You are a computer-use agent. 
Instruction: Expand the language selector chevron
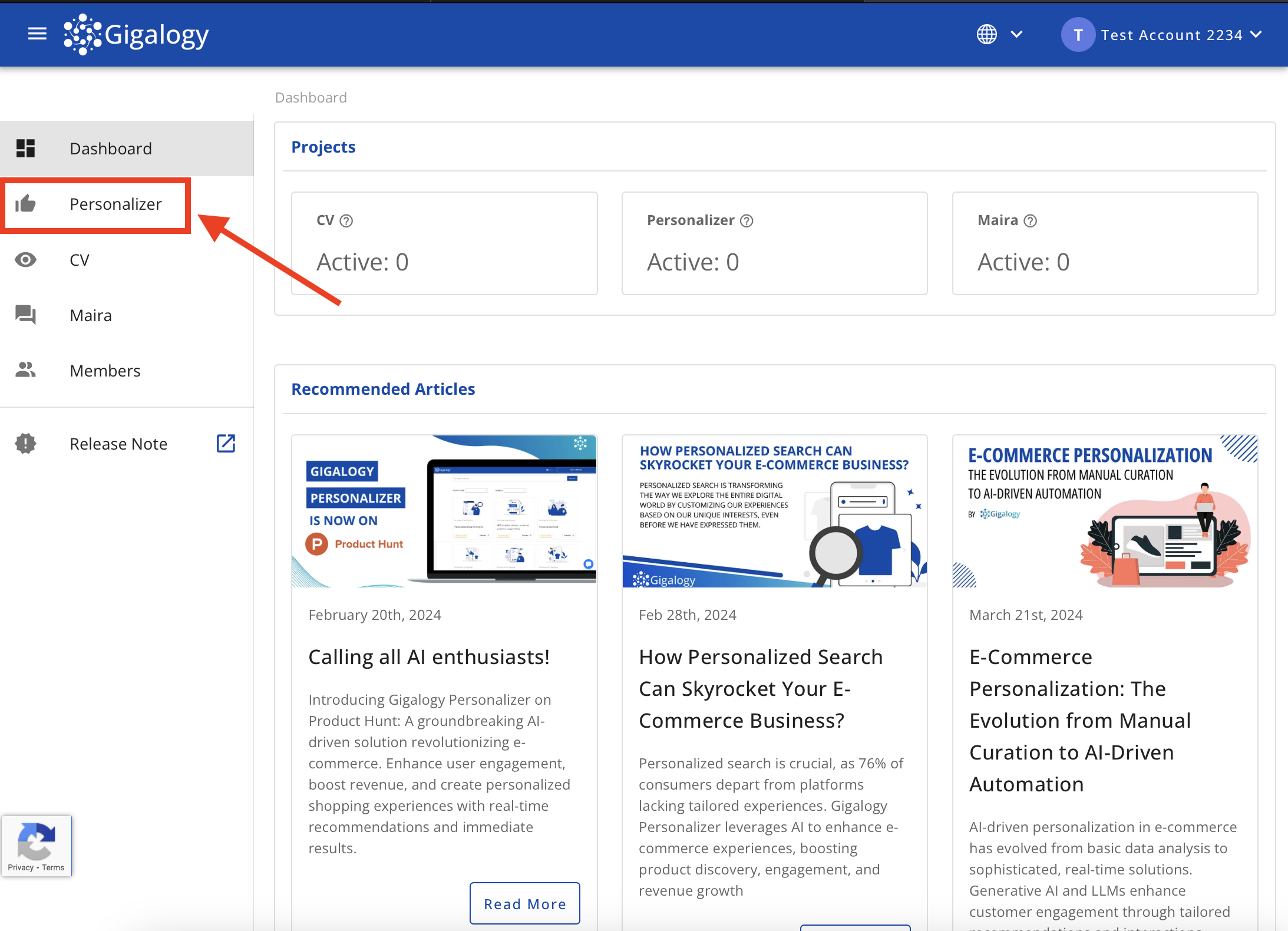pyautogui.click(x=1016, y=34)
